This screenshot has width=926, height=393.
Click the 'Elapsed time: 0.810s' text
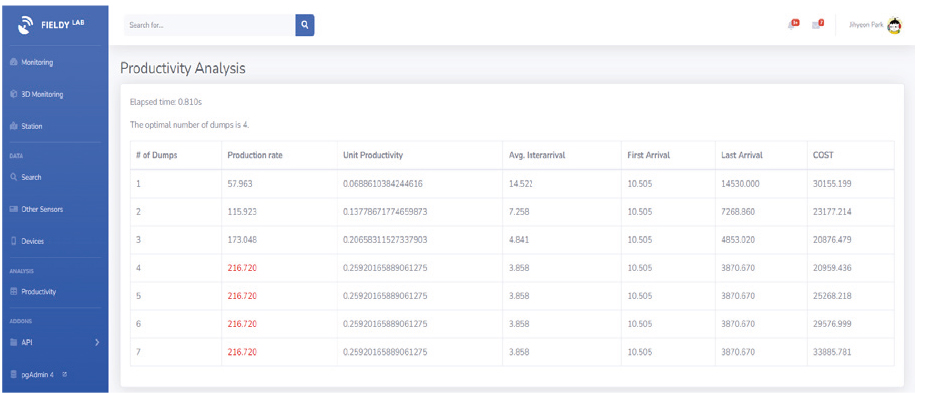click(x=166, y=102)
